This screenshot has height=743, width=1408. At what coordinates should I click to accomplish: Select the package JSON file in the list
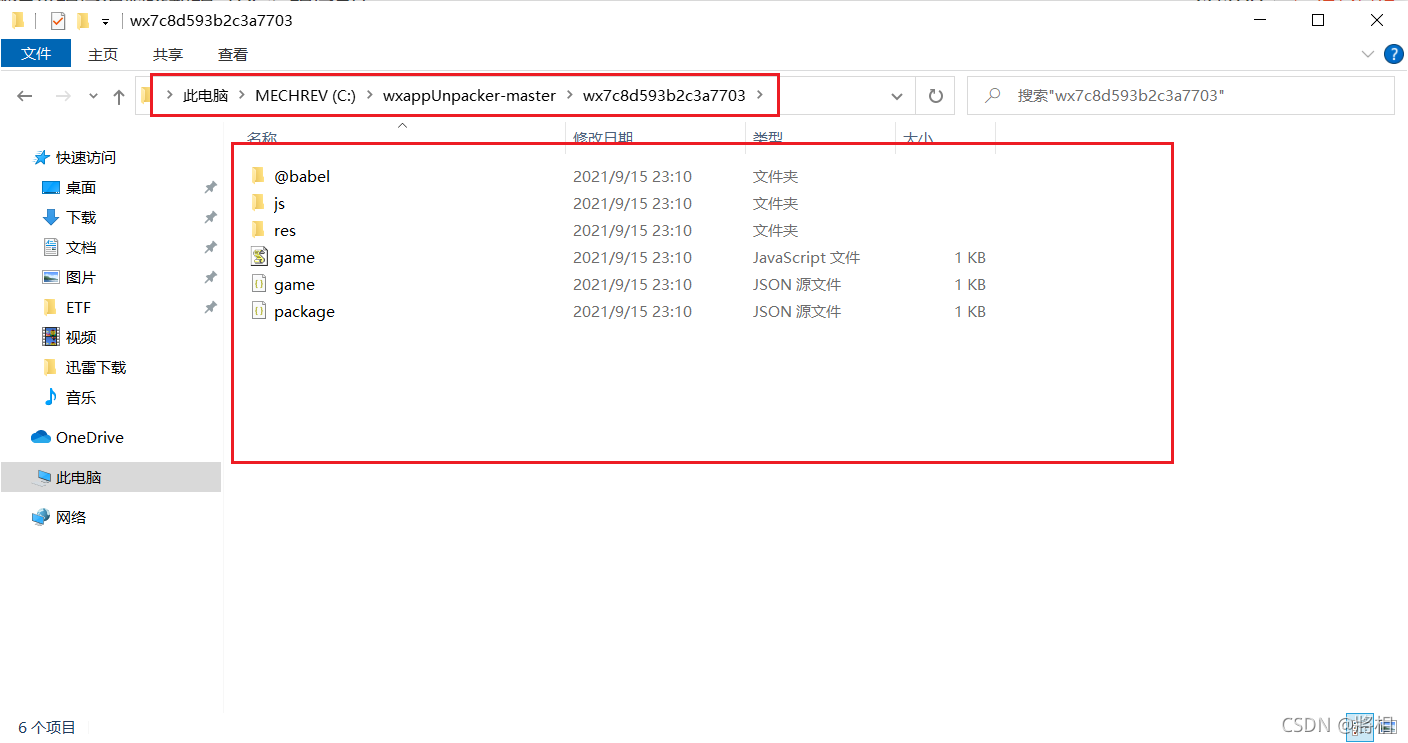tap(303, 311)
